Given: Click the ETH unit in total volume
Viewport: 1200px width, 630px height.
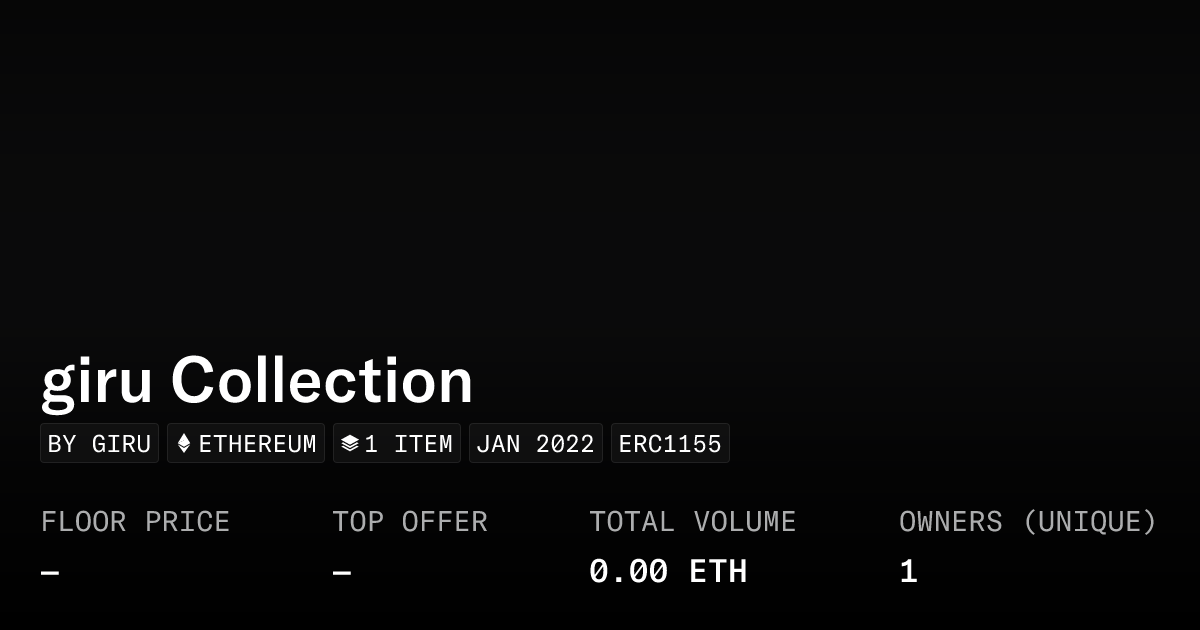Looking at the screenshot, I should [718, 572].
